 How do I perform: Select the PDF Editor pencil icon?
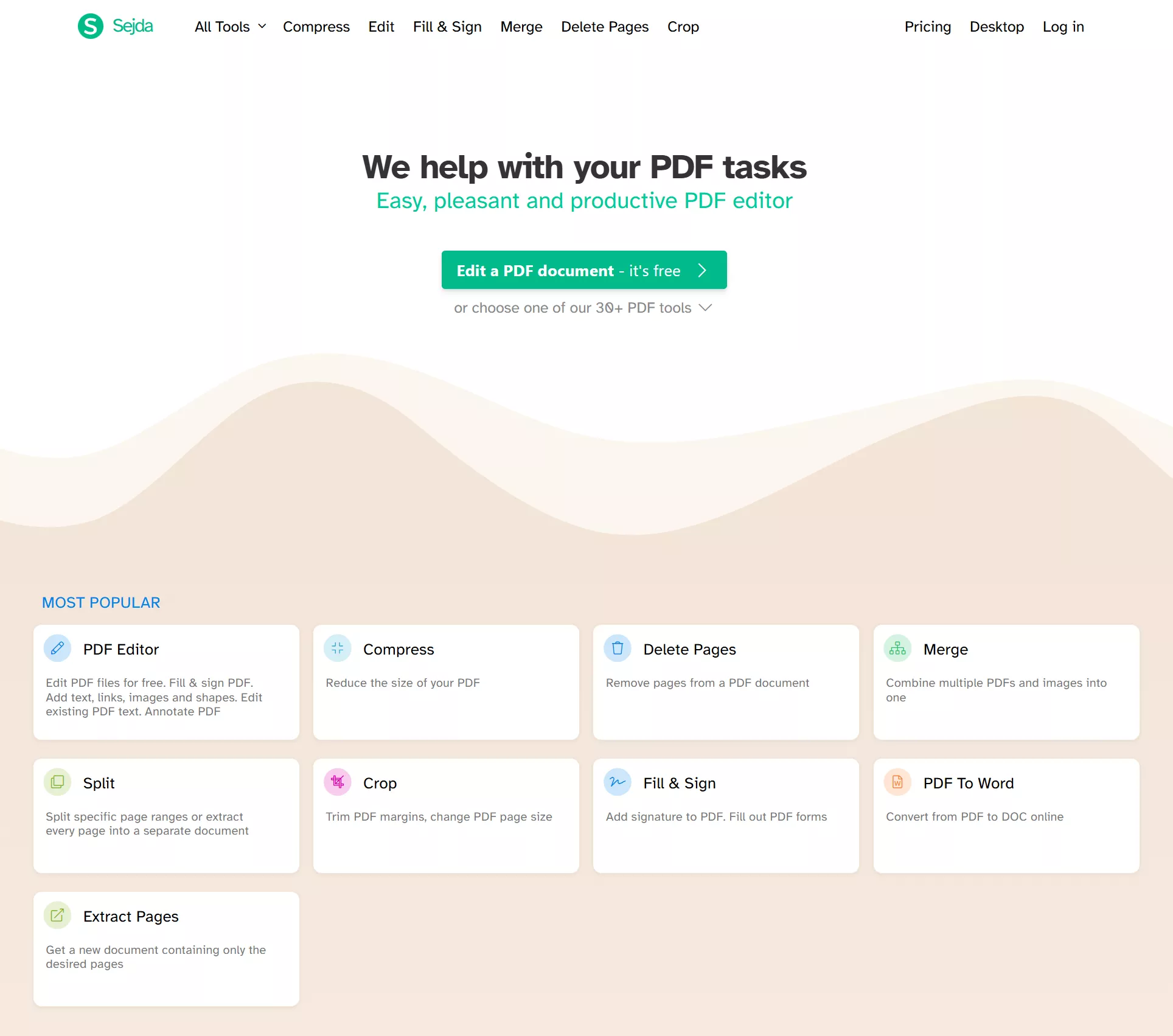click(x=57, y=648)
